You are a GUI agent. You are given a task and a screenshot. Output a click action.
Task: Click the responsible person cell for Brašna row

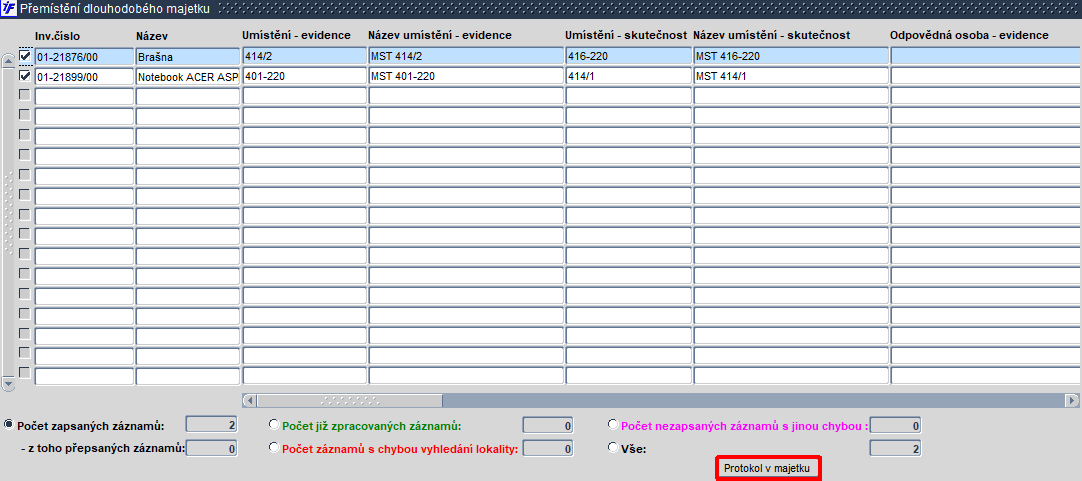coord(986,56)
